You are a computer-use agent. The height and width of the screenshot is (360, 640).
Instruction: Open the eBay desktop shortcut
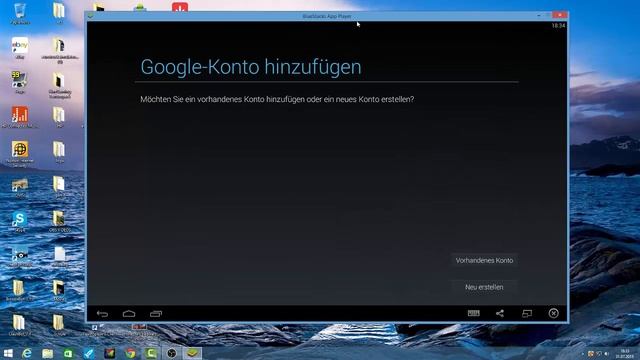coord(20,48)
